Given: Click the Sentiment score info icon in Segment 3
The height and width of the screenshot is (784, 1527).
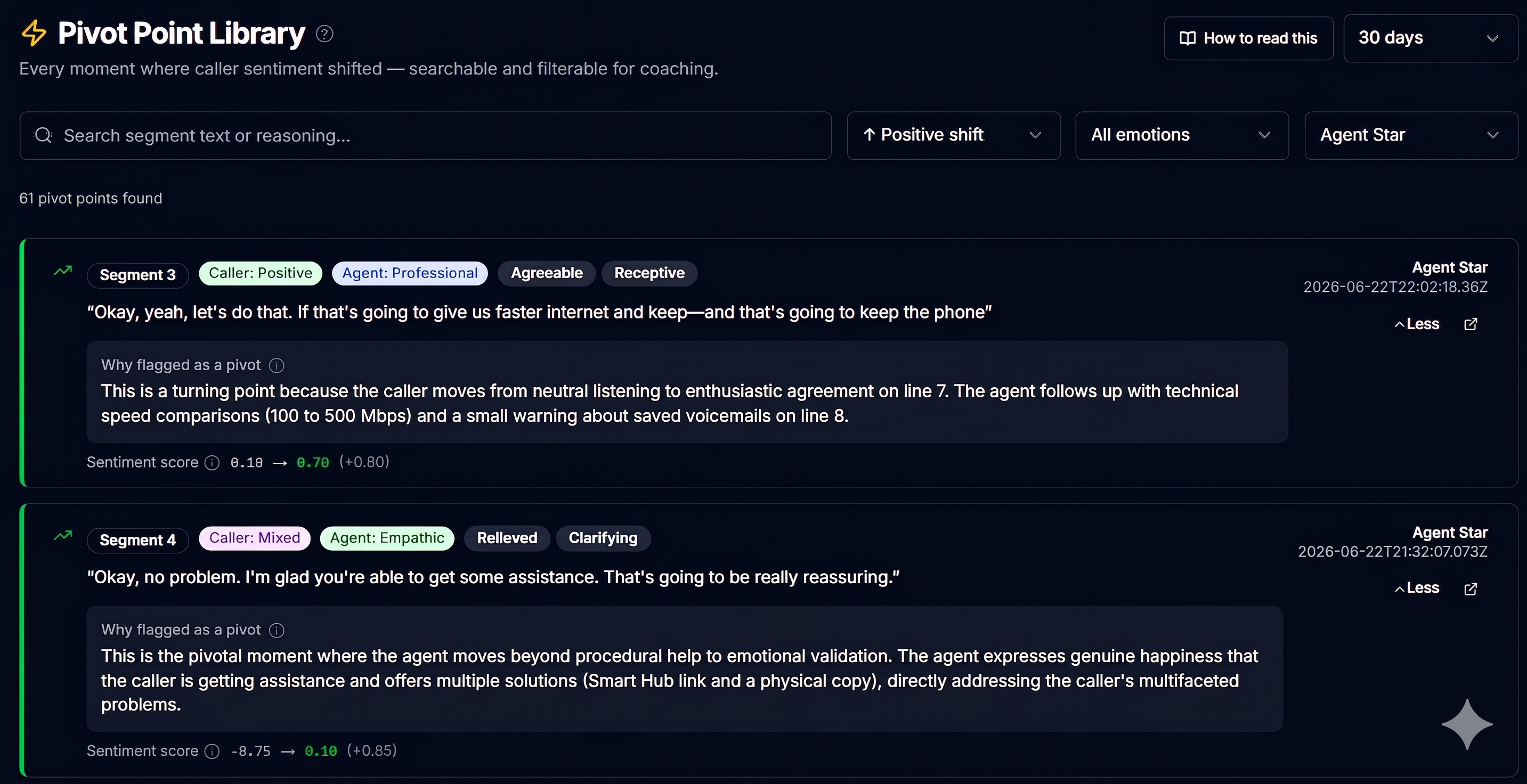Looking at the screenshot, I should coord(212,463).
